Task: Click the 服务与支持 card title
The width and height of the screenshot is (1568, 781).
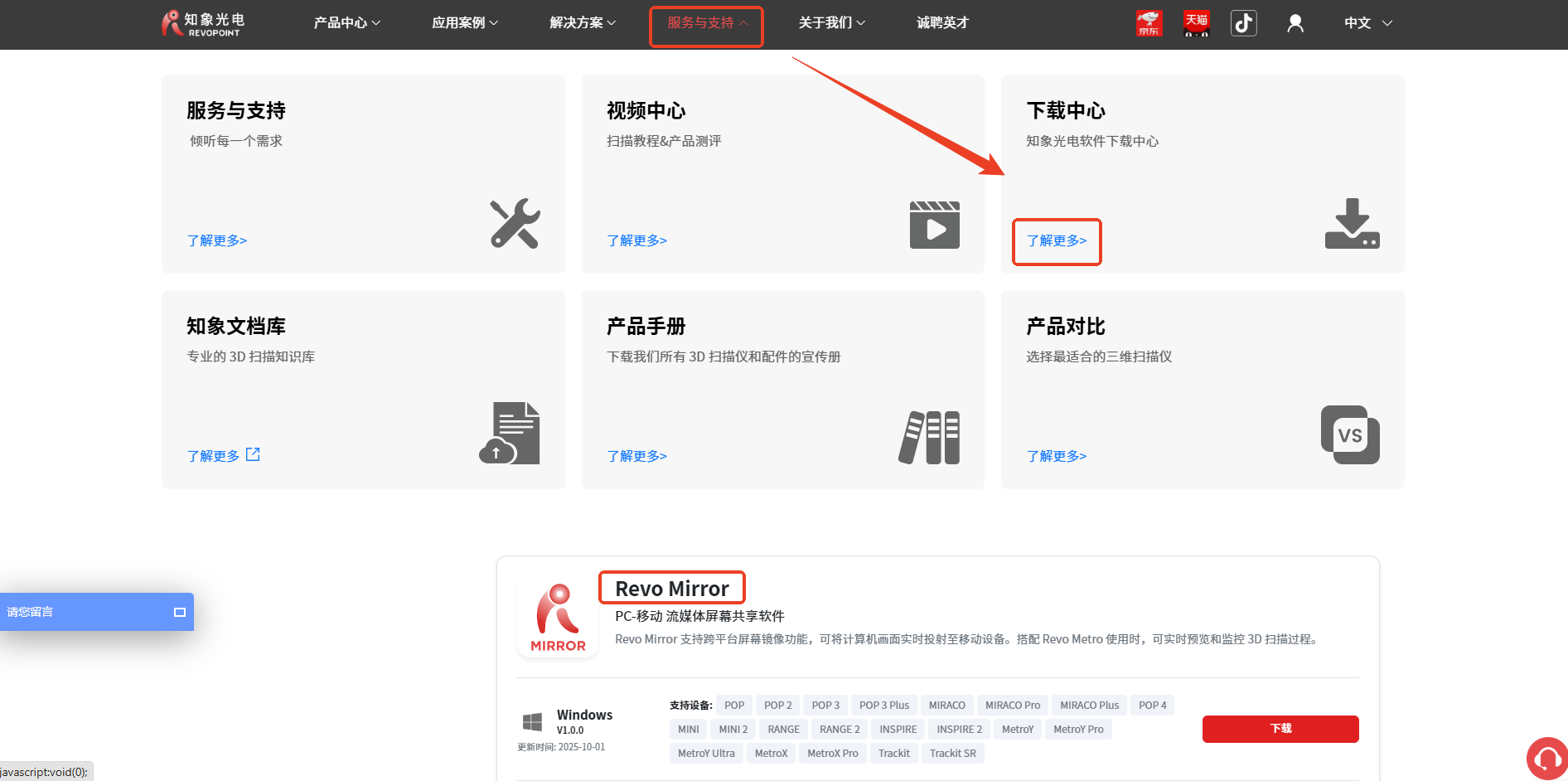Action: [236, 110]
